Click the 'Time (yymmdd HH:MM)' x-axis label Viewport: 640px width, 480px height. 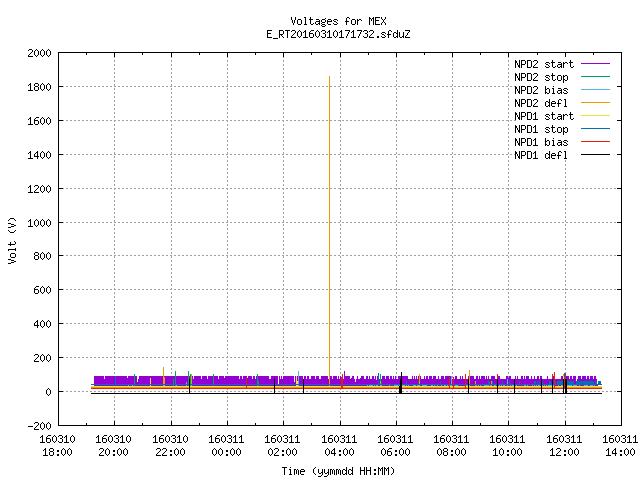[x=338, y=471]
